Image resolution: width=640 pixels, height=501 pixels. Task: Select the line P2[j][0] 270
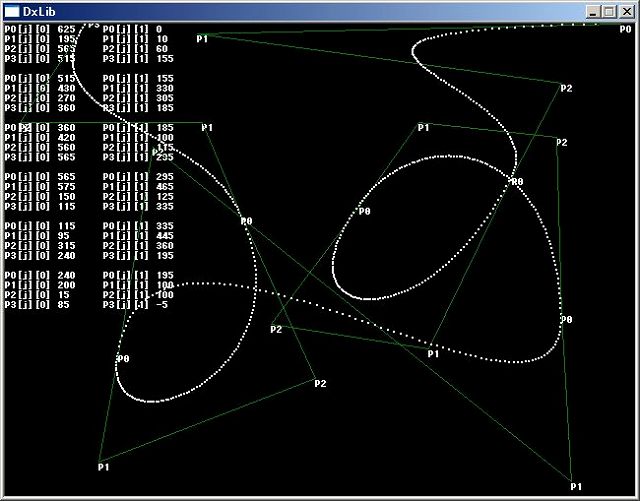40,98
